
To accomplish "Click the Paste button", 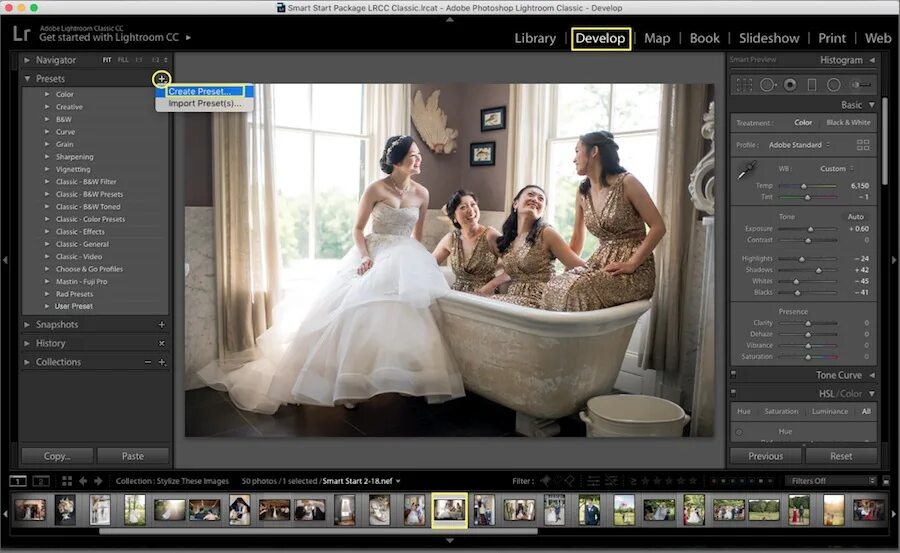I will tap(133, 456).
